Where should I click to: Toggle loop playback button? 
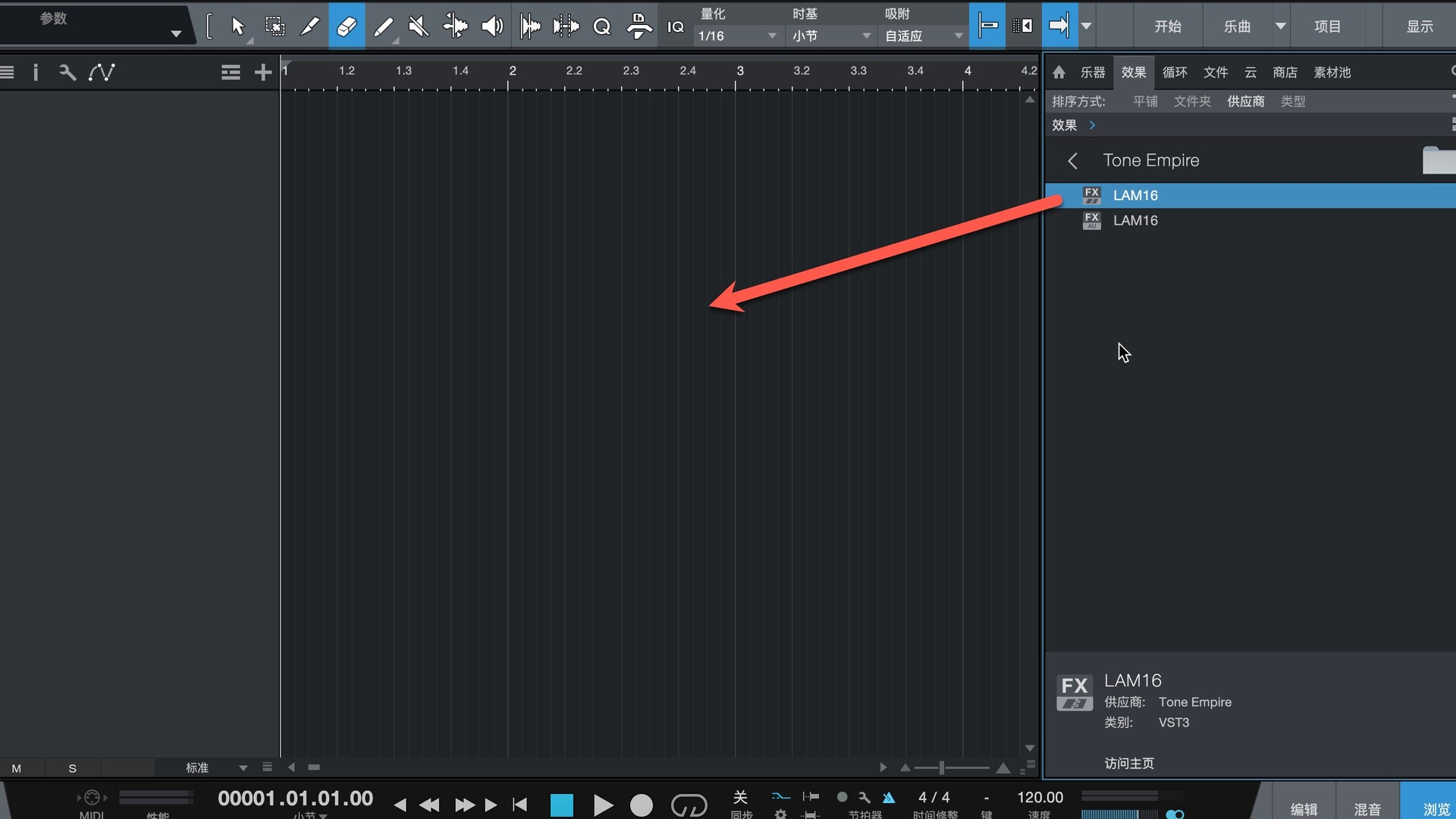tap(689, 805)
